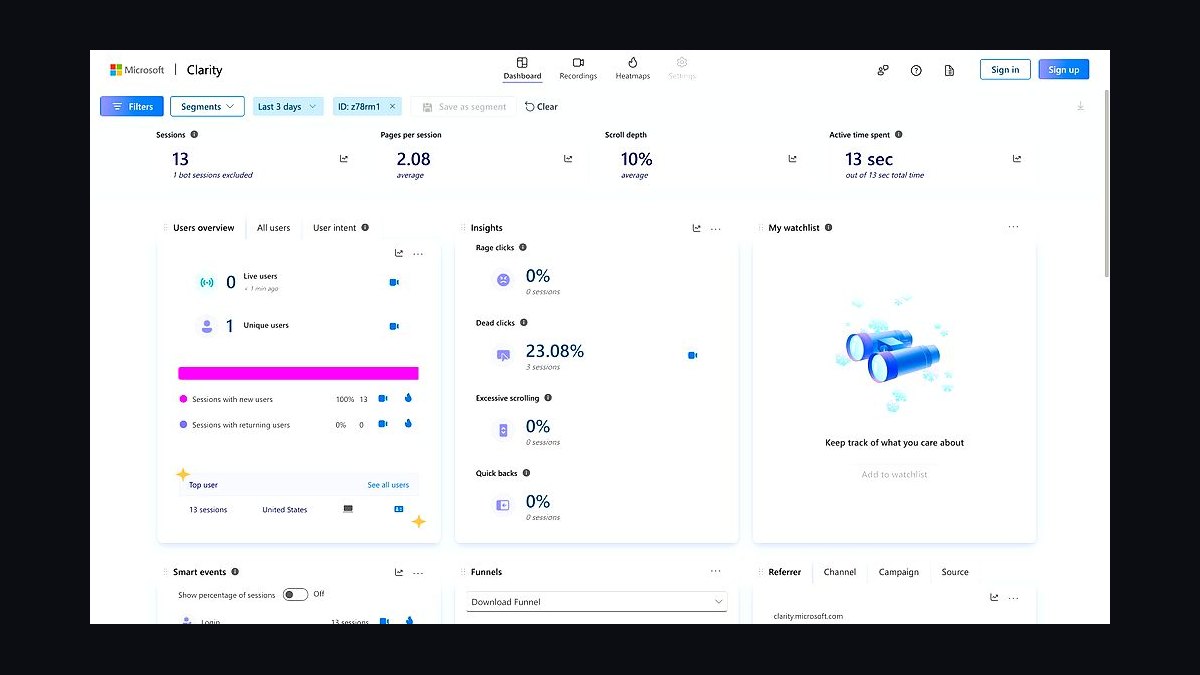Open the Dashboard tab
The image size is (1200, 675).
pos(522,69)
